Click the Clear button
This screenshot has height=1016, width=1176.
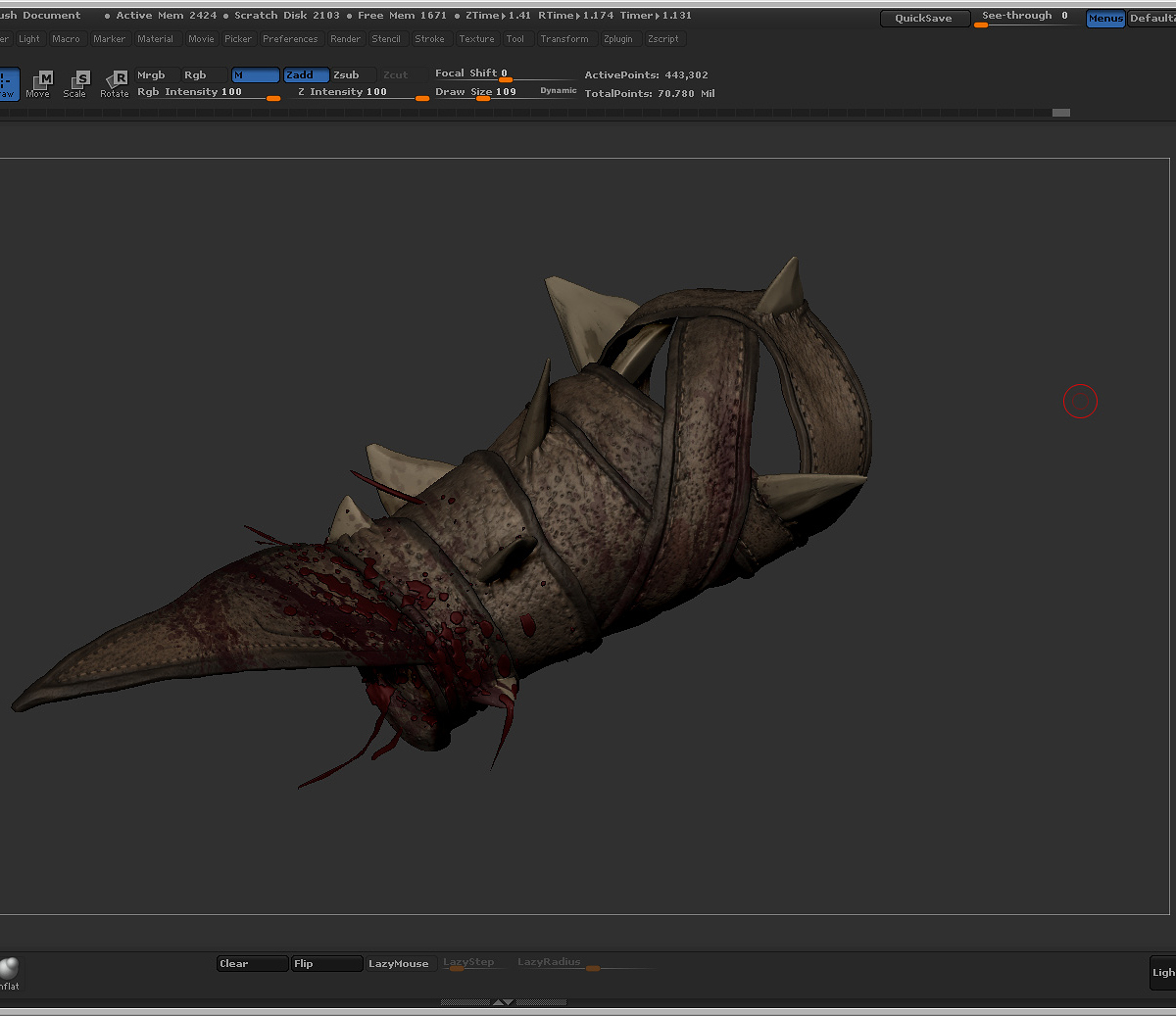pyautogui.click(x=253, y=964)
